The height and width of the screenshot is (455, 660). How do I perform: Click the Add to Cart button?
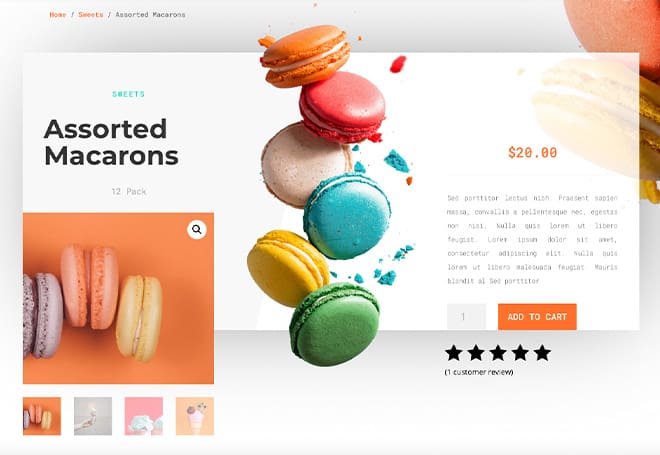[537, 317]
